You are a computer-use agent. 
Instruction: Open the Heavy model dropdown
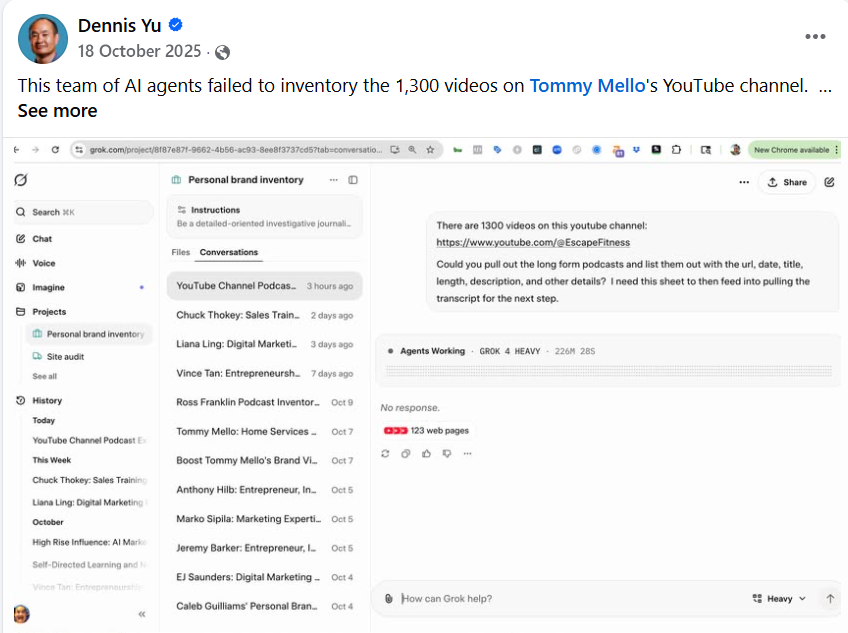(x=779, y=598)
